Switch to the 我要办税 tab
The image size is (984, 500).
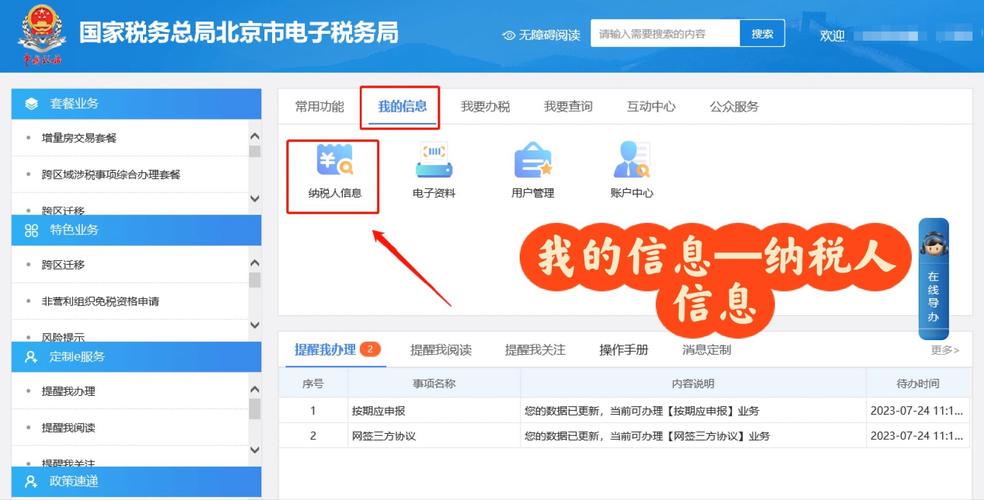[485, 107]
